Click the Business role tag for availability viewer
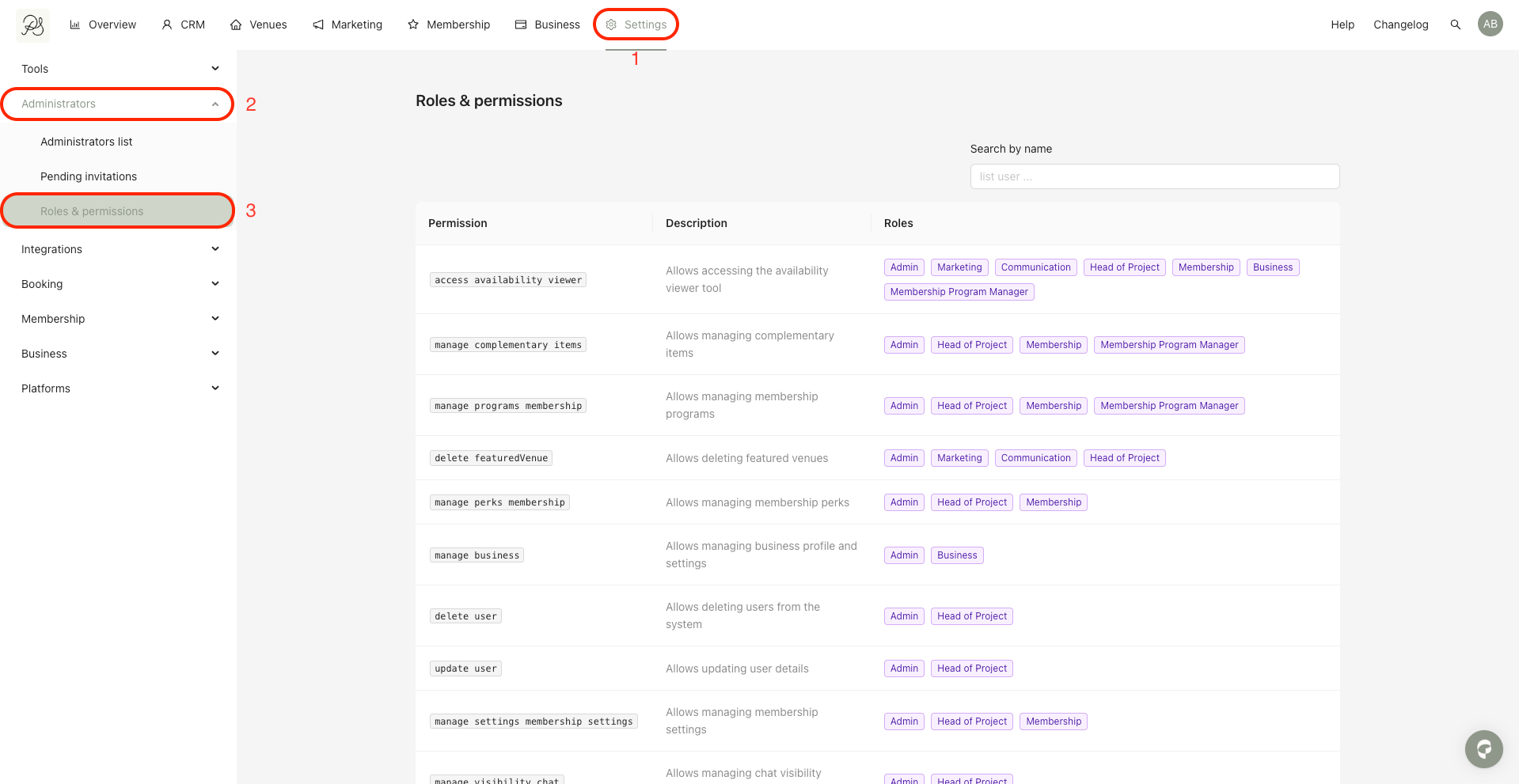The width and height of the screenshot is (1519, 784). (1273, 267)
